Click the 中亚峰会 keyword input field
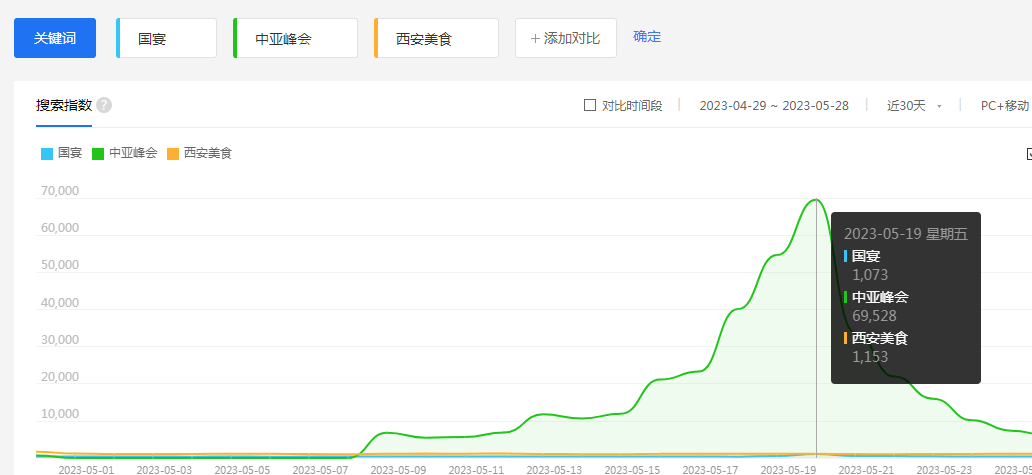 (296, 38)
